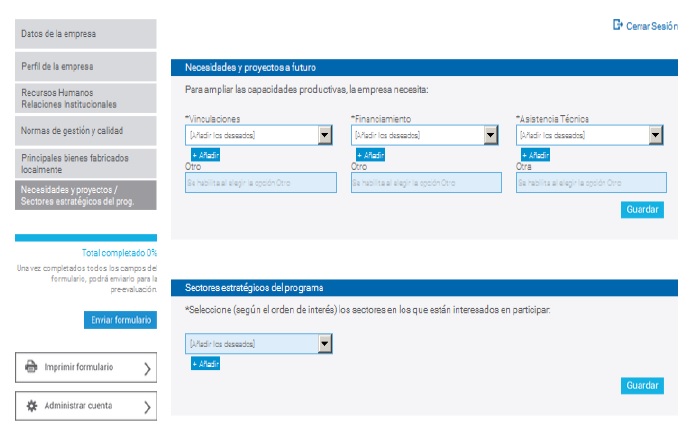Open Perfil de la empresa section
Screen dimensions: 689x427
[86, 67]
